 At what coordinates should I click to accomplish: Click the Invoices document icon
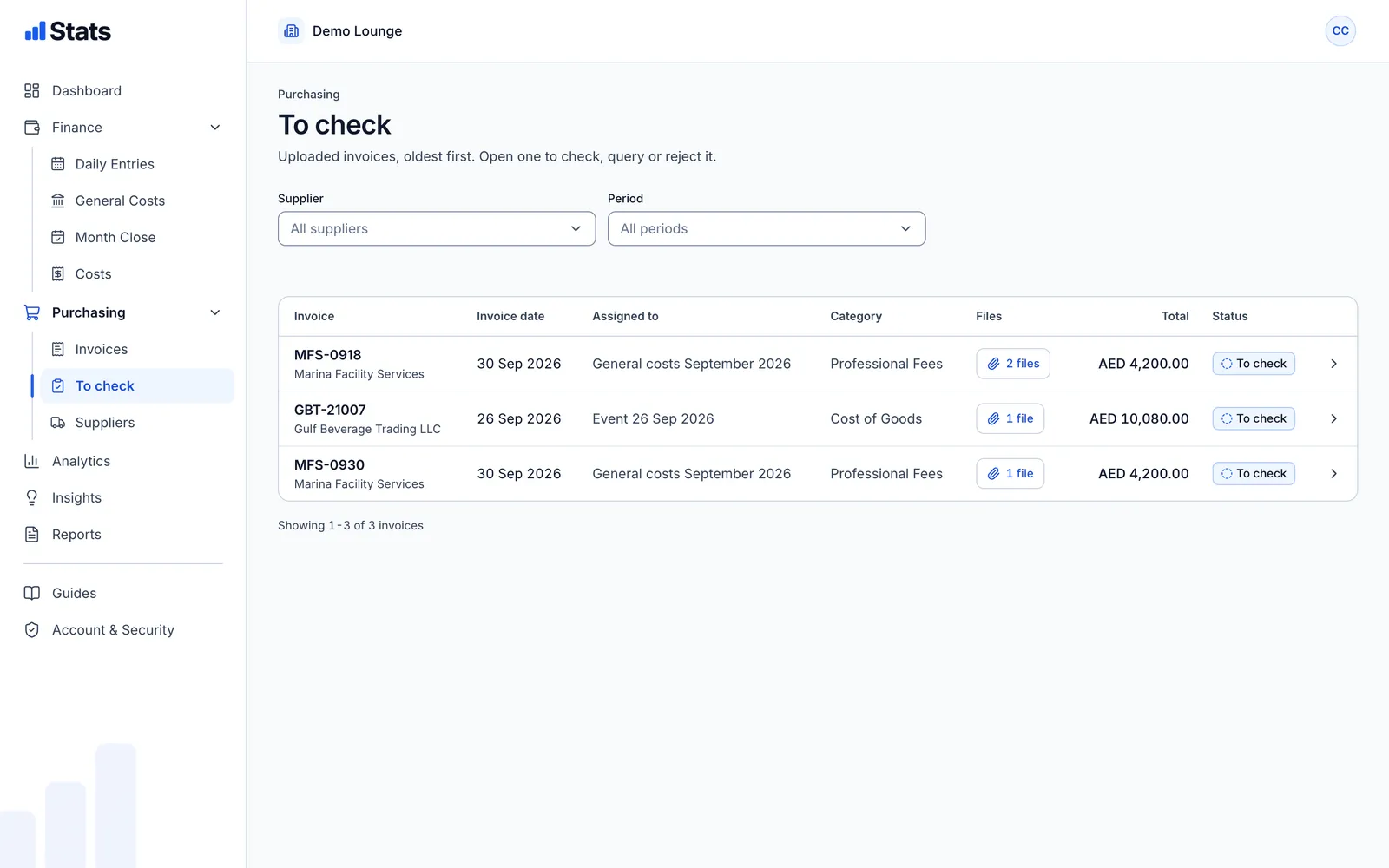(x=58, y=349)
